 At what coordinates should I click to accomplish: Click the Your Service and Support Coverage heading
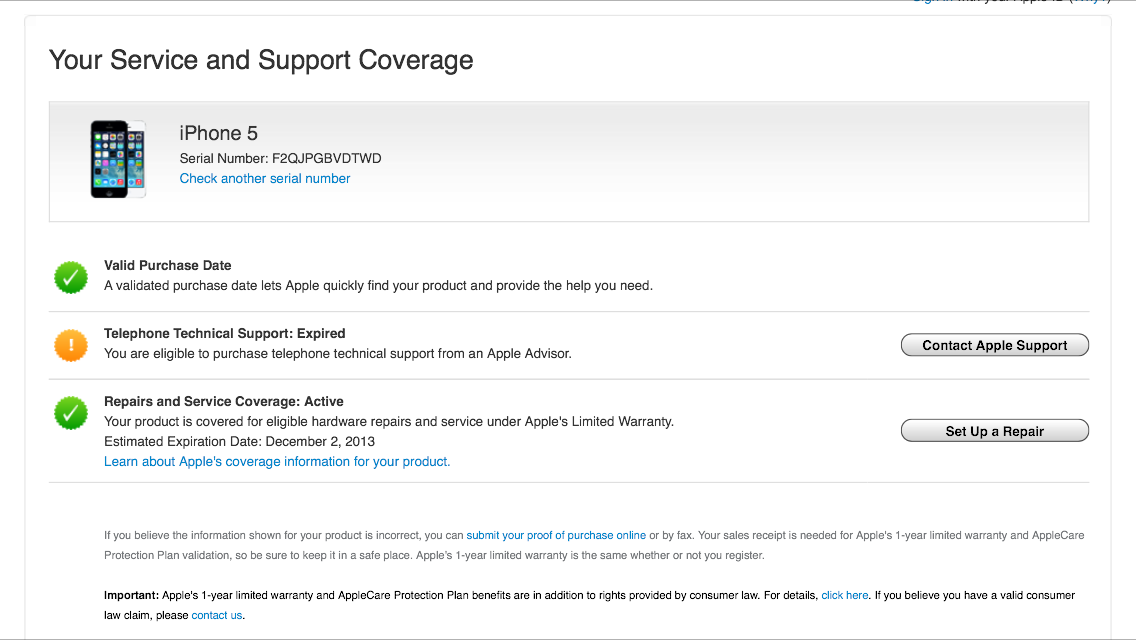pos(261,60)
